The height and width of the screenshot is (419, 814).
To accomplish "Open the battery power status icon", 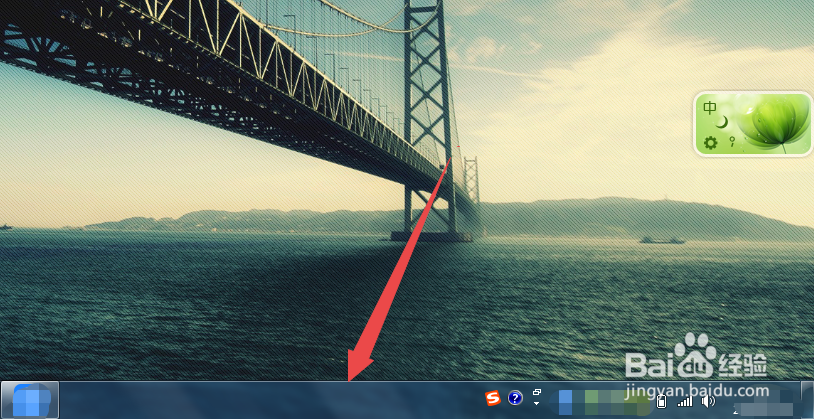I will click(x=661, y=401).
